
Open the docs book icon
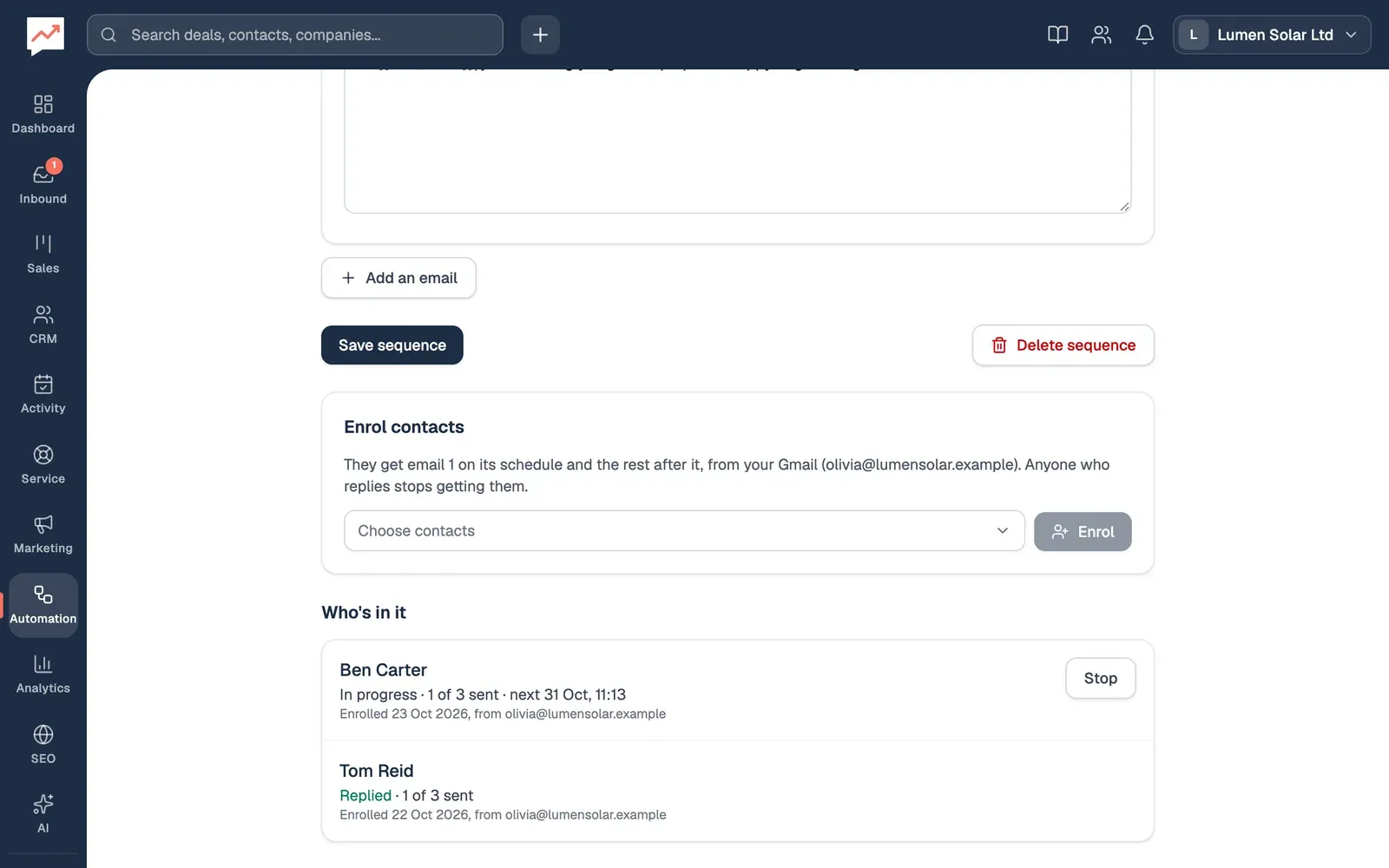pos(1057,35)
